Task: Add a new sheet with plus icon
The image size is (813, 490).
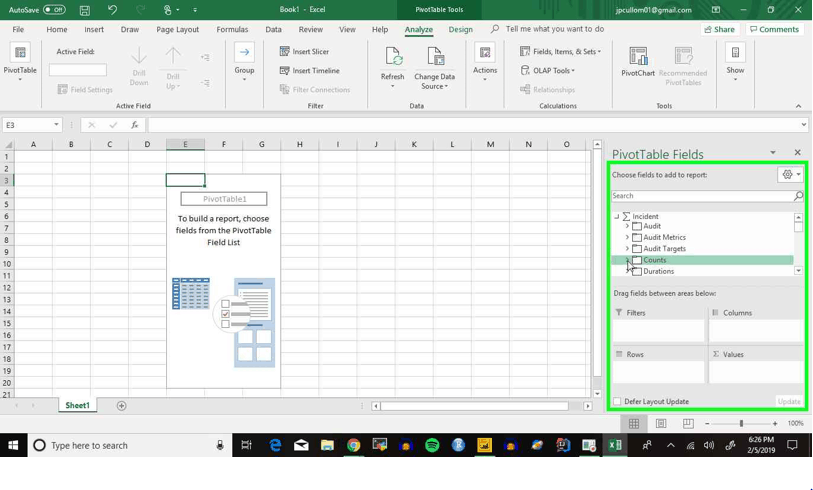Action: coord(121,406)
